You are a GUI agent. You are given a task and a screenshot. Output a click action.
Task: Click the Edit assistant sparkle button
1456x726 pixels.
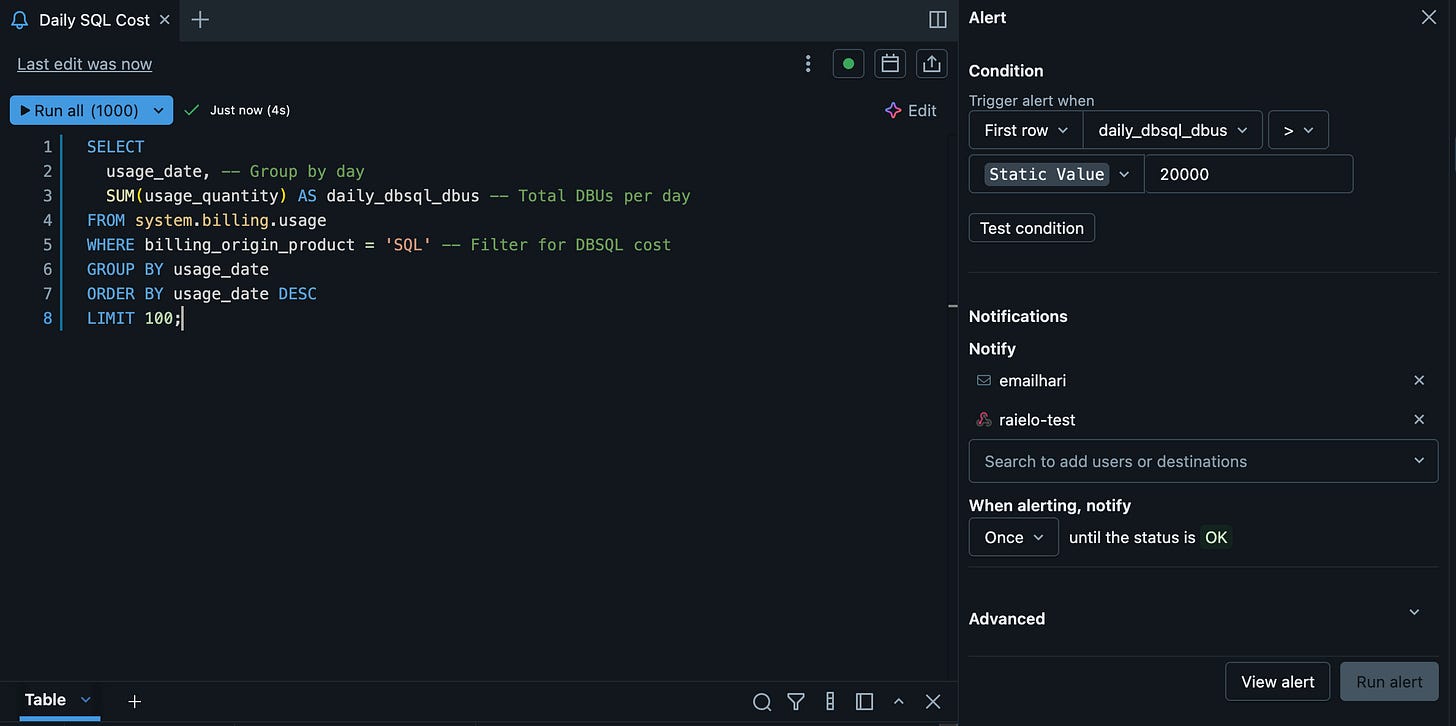tap(911, 111)
